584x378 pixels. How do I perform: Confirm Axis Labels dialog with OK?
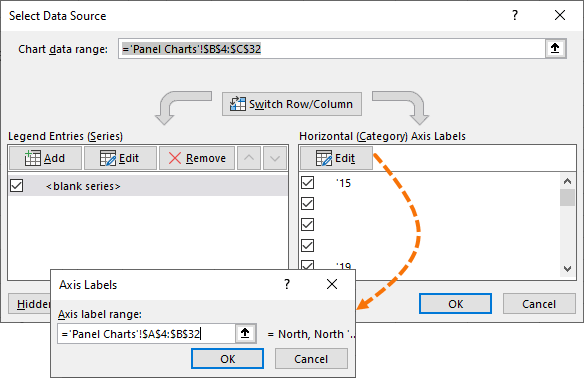point(227,359)
